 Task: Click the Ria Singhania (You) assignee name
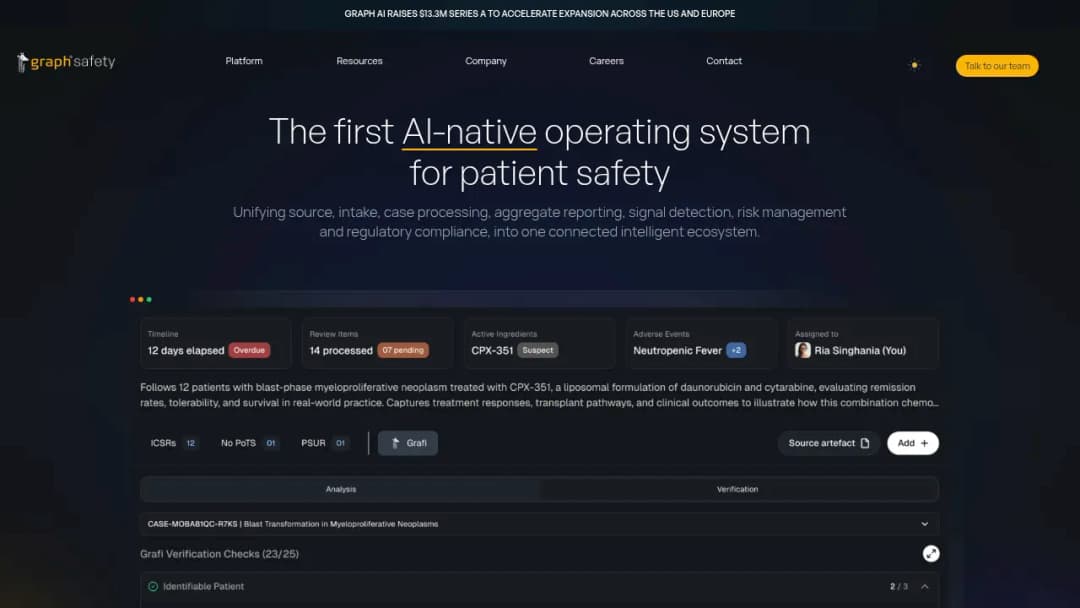point(860,350)
